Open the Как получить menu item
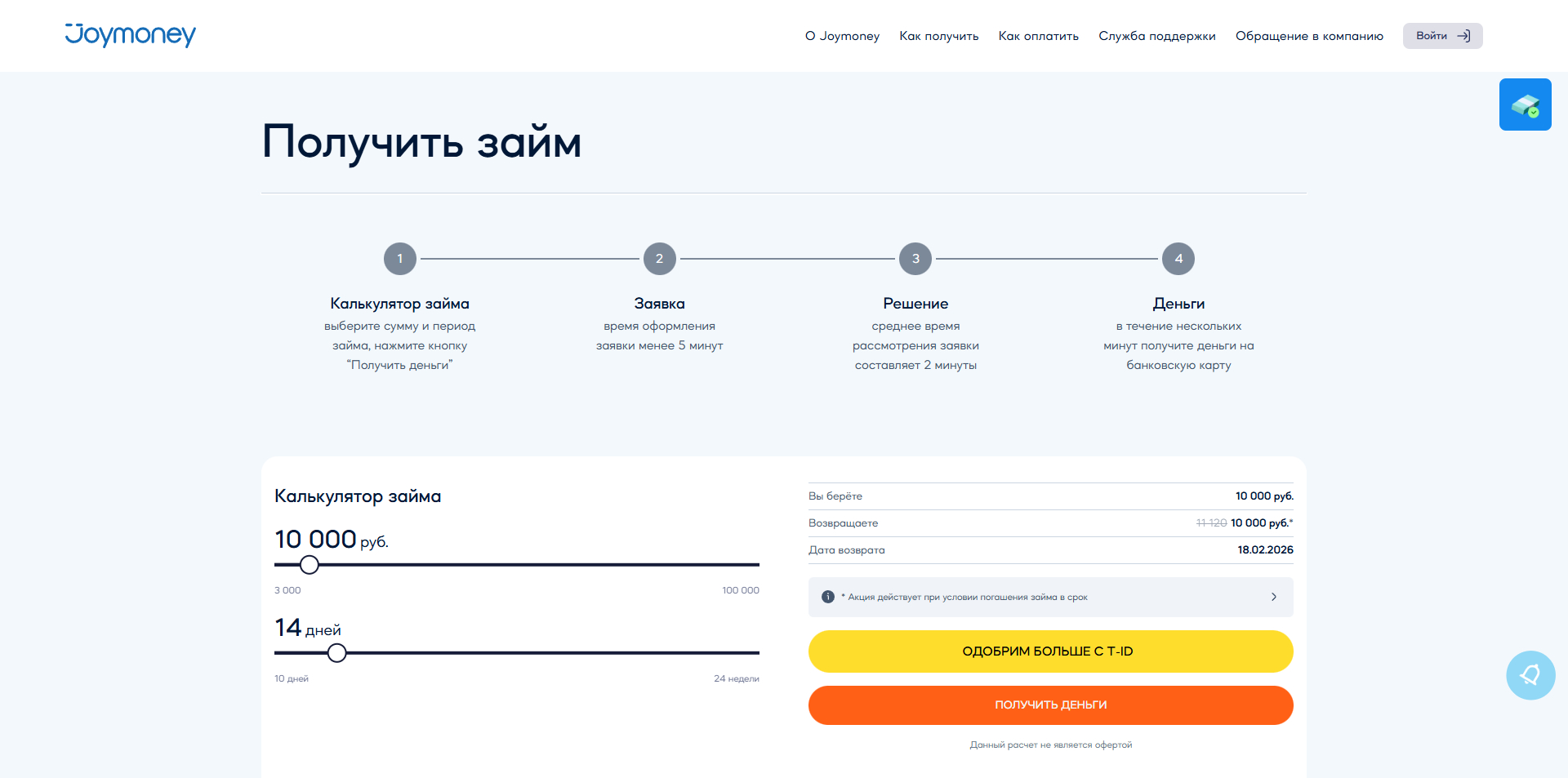The width and height of the screenshot is (1568, 778). (938, 36)
